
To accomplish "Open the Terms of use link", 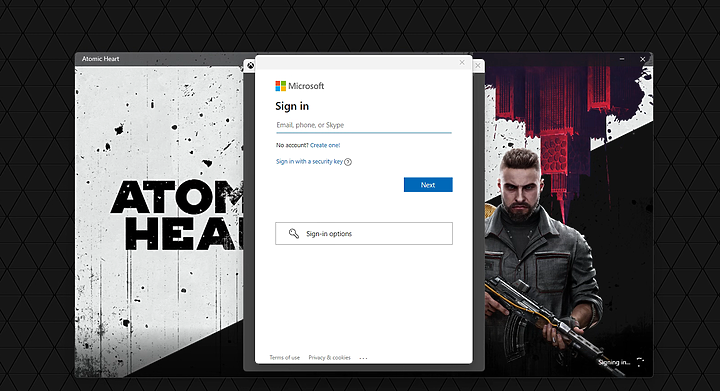I will [x=285, y=357].
